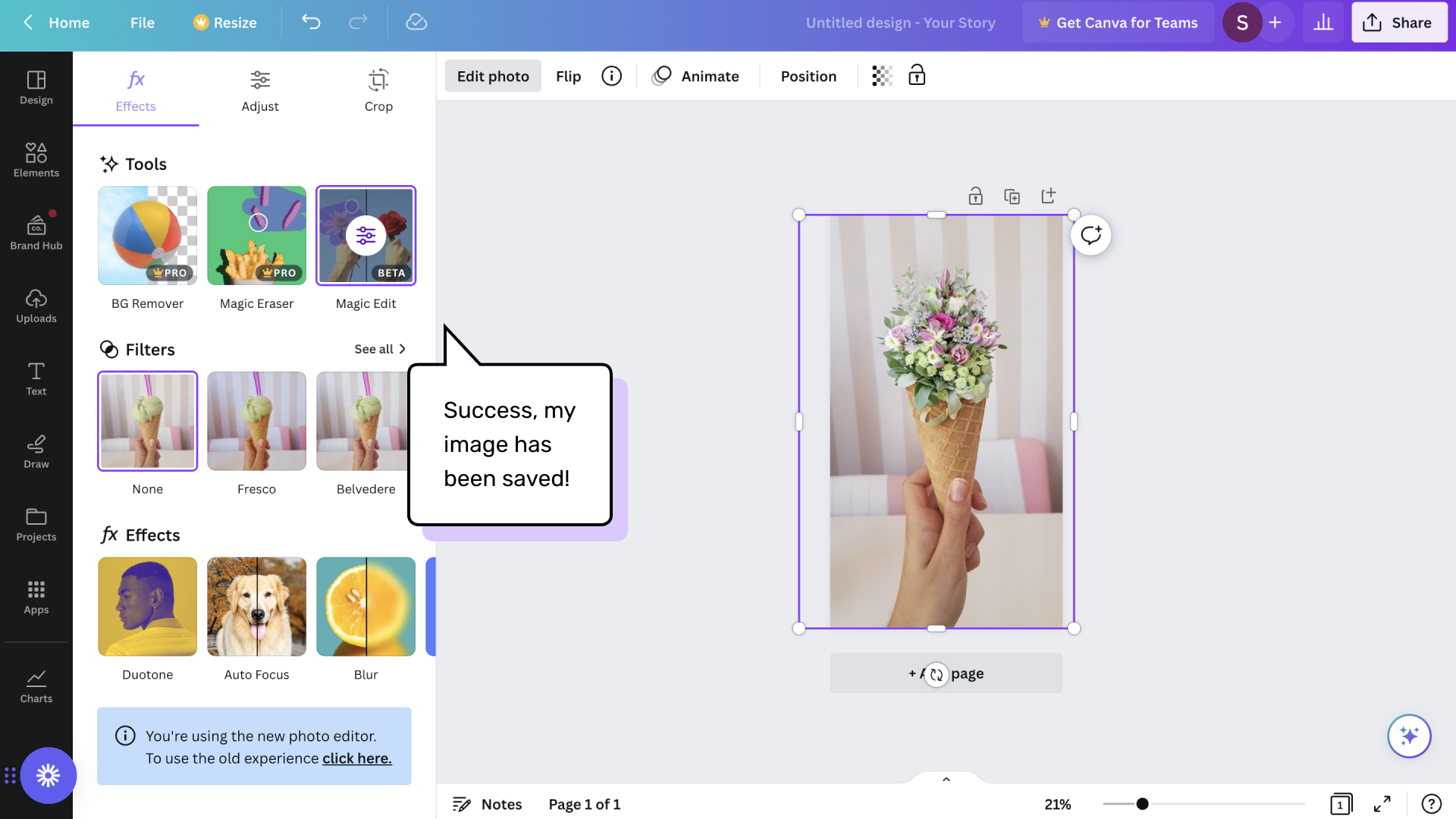Expand all filters with See all
The width and height of the screenshot is (1456, 819).
[380, 349]
